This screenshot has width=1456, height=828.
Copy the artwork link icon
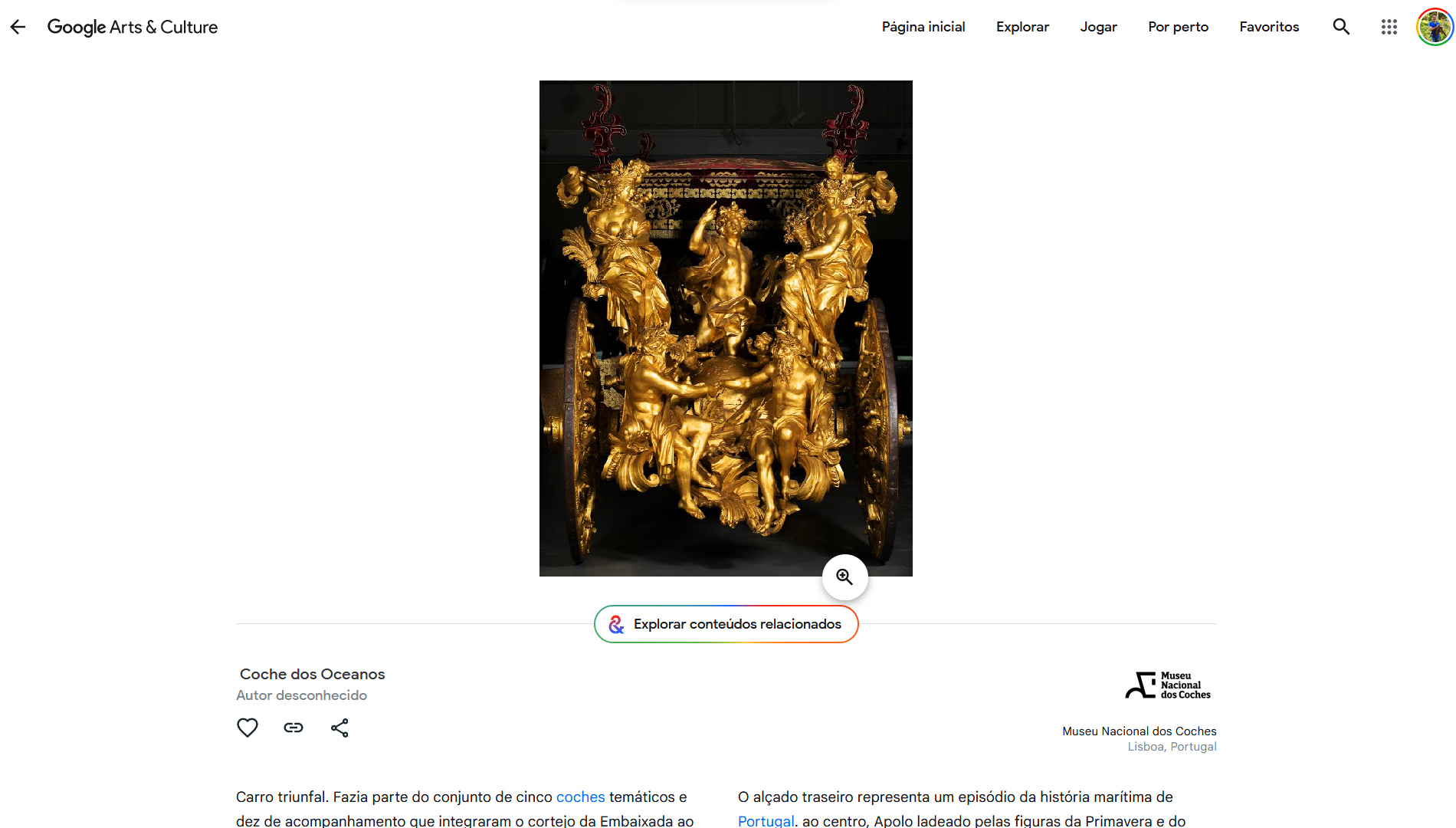(x=293, y=728)
